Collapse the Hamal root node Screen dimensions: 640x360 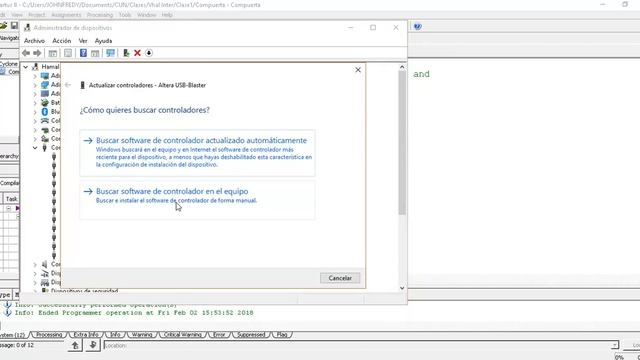point(26,67)
